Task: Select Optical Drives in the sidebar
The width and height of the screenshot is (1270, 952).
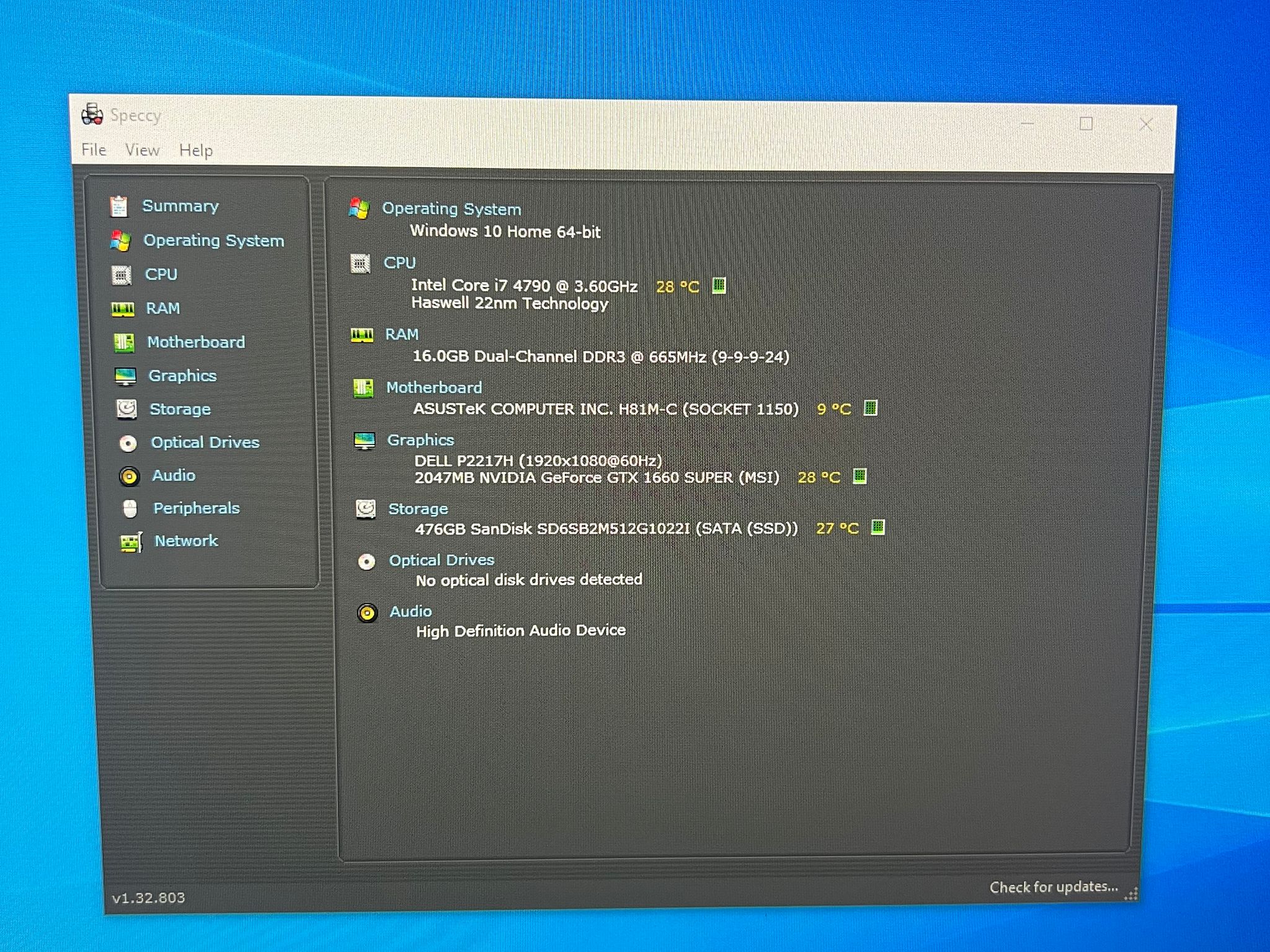Action: 205,443
